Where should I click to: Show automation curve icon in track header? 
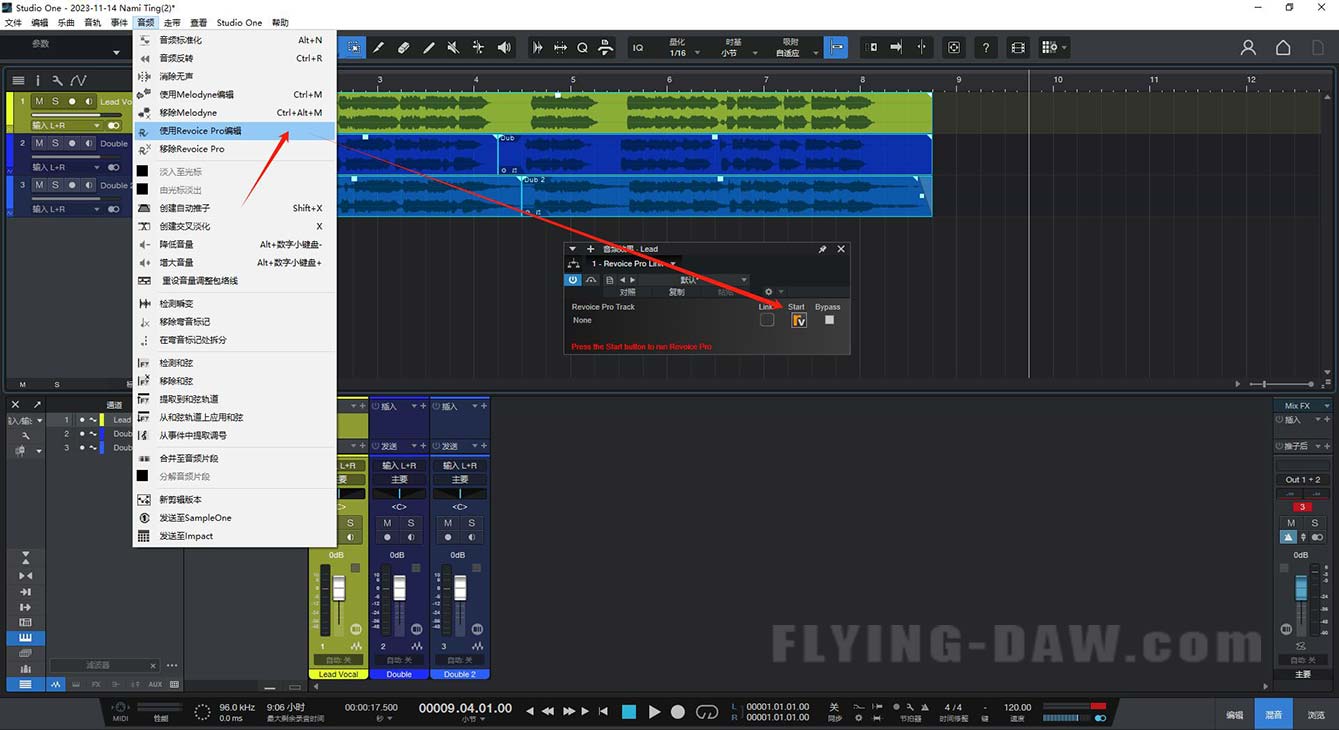[x=78, y=80]
